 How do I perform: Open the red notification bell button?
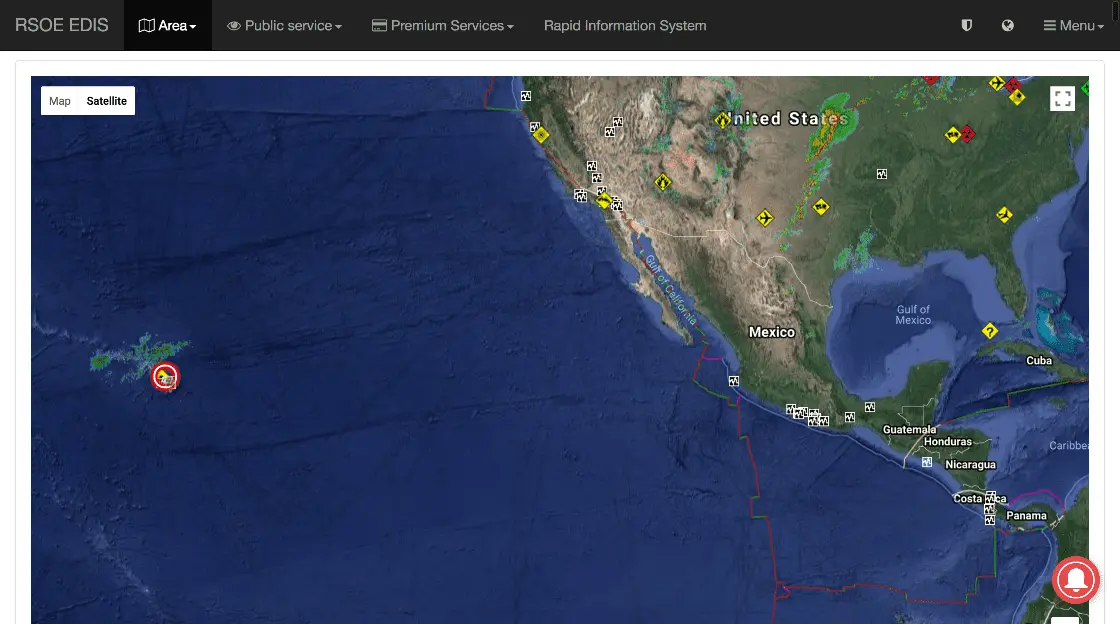click(1075, 580)
